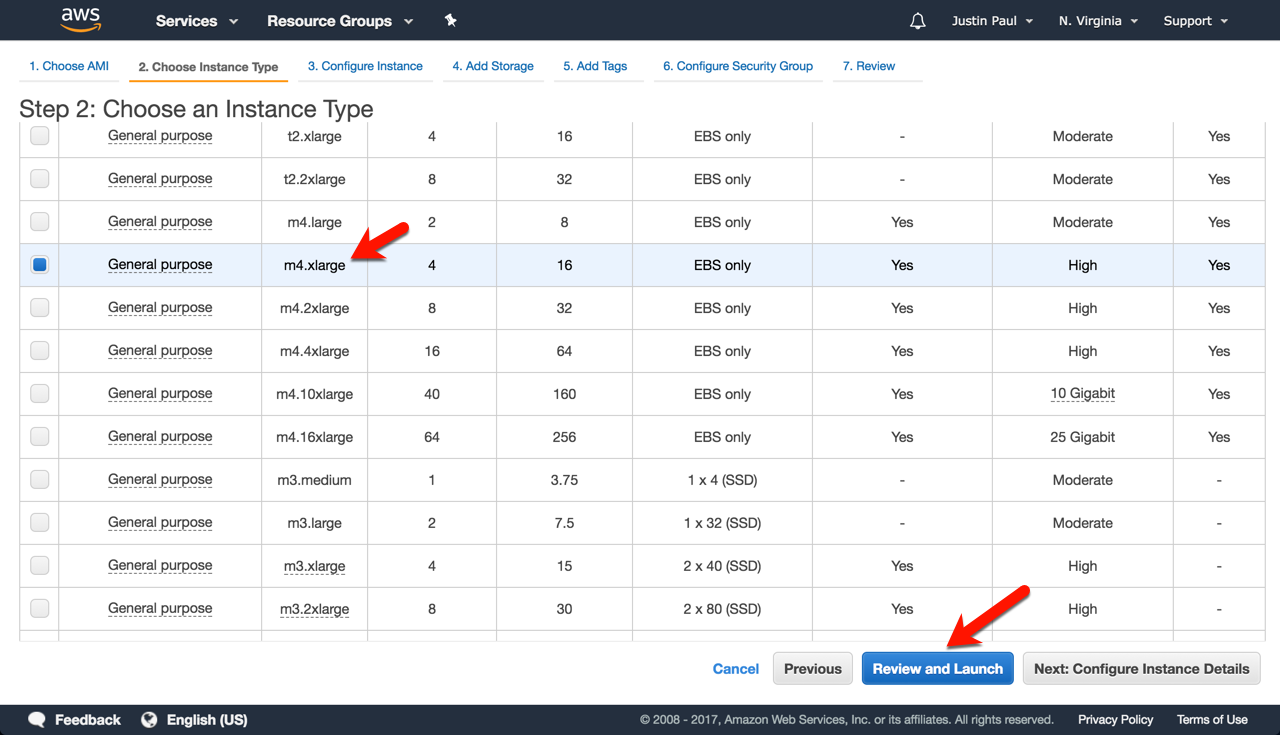Go to the Choose AMI step tab
This screenshot has height=735, width=1280.
point(69,66)
